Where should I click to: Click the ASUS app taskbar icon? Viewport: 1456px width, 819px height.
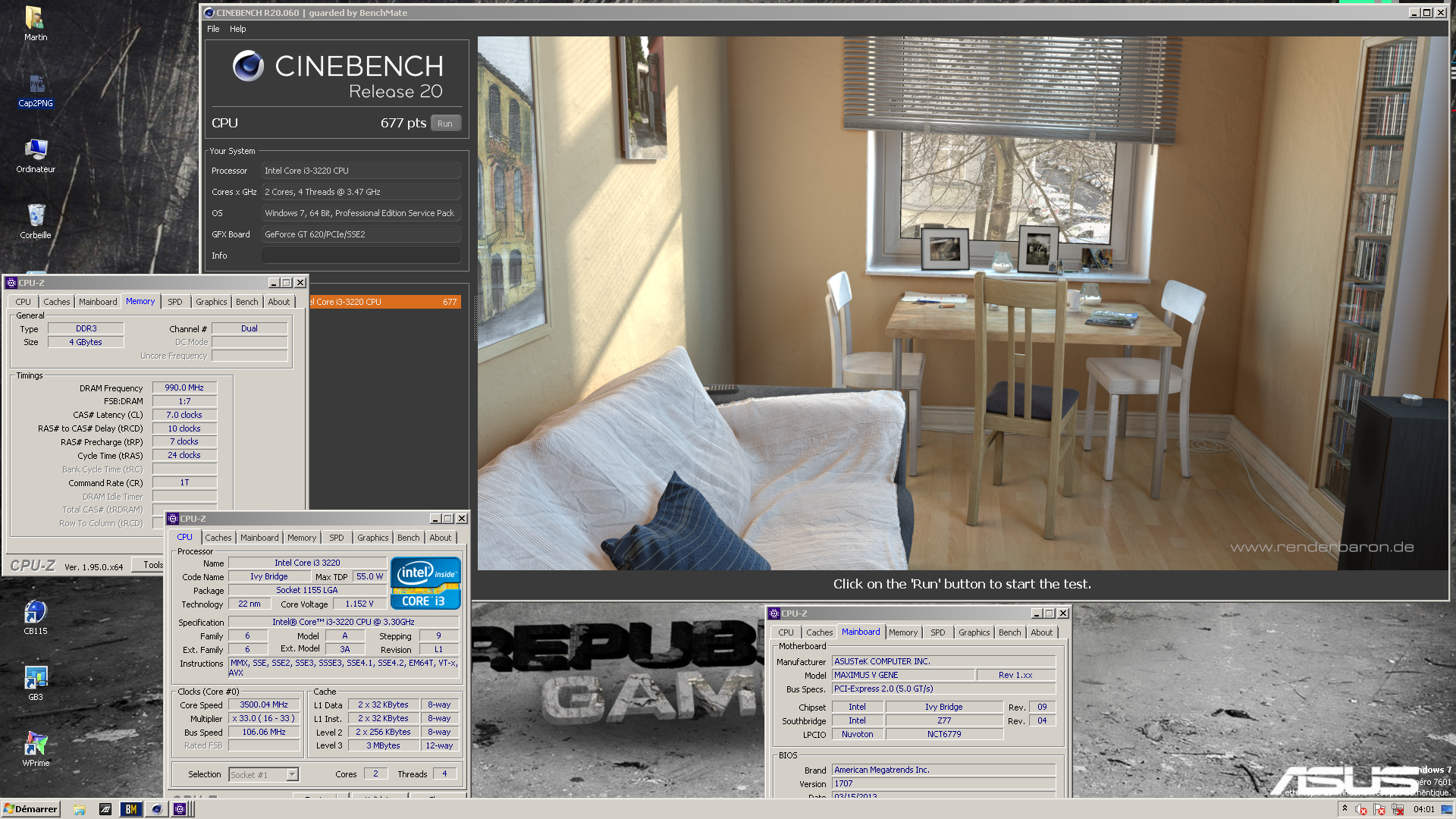105,809
